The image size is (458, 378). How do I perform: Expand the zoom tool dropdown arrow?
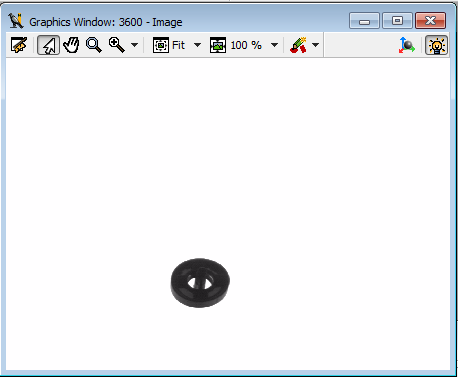pyautogui.click(x=134, y=45)
